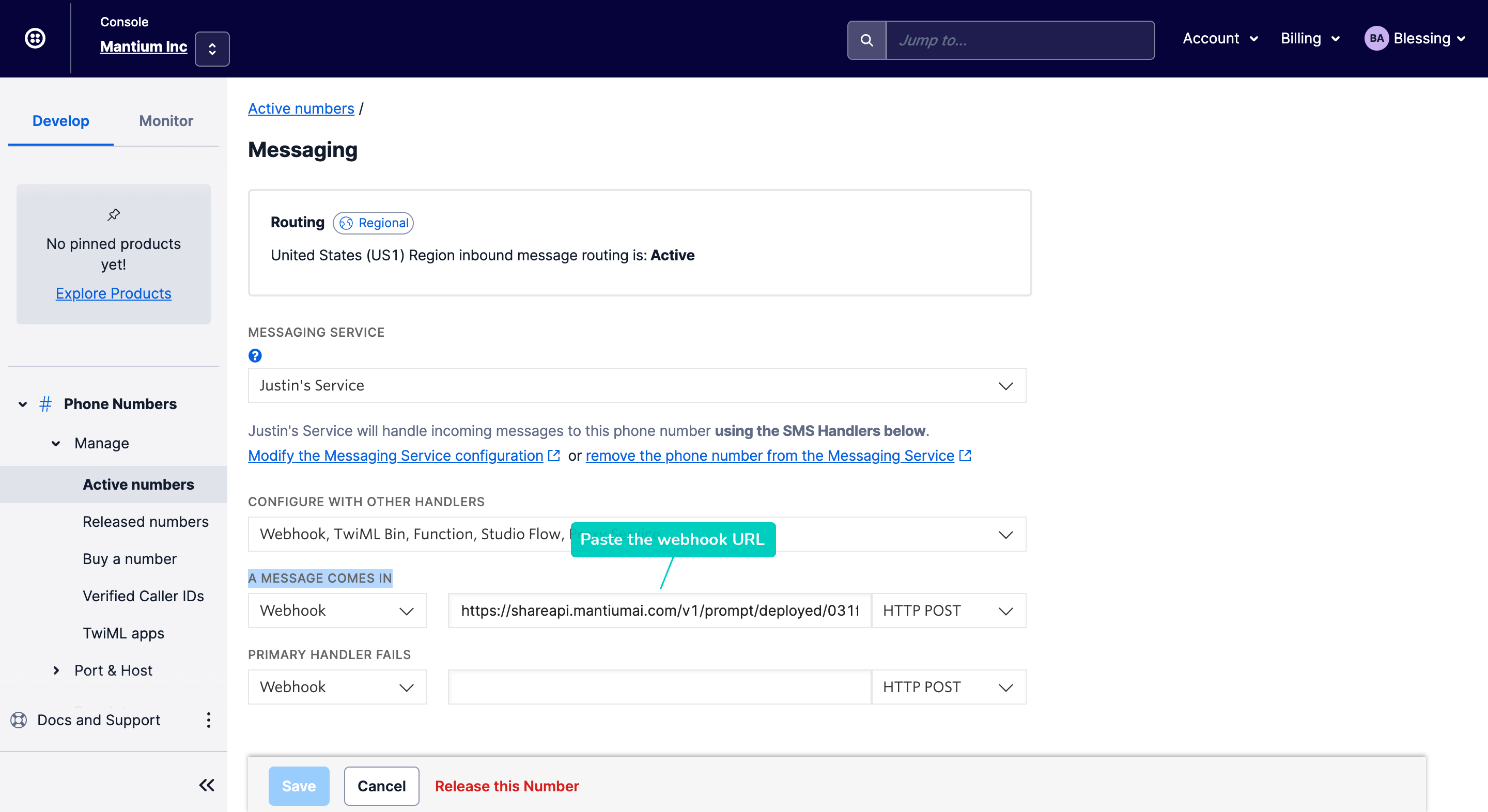The height and width of the screenshot is (812, 1488).
Task: Click the Regional routing badge
Action: tap(373, 223)
